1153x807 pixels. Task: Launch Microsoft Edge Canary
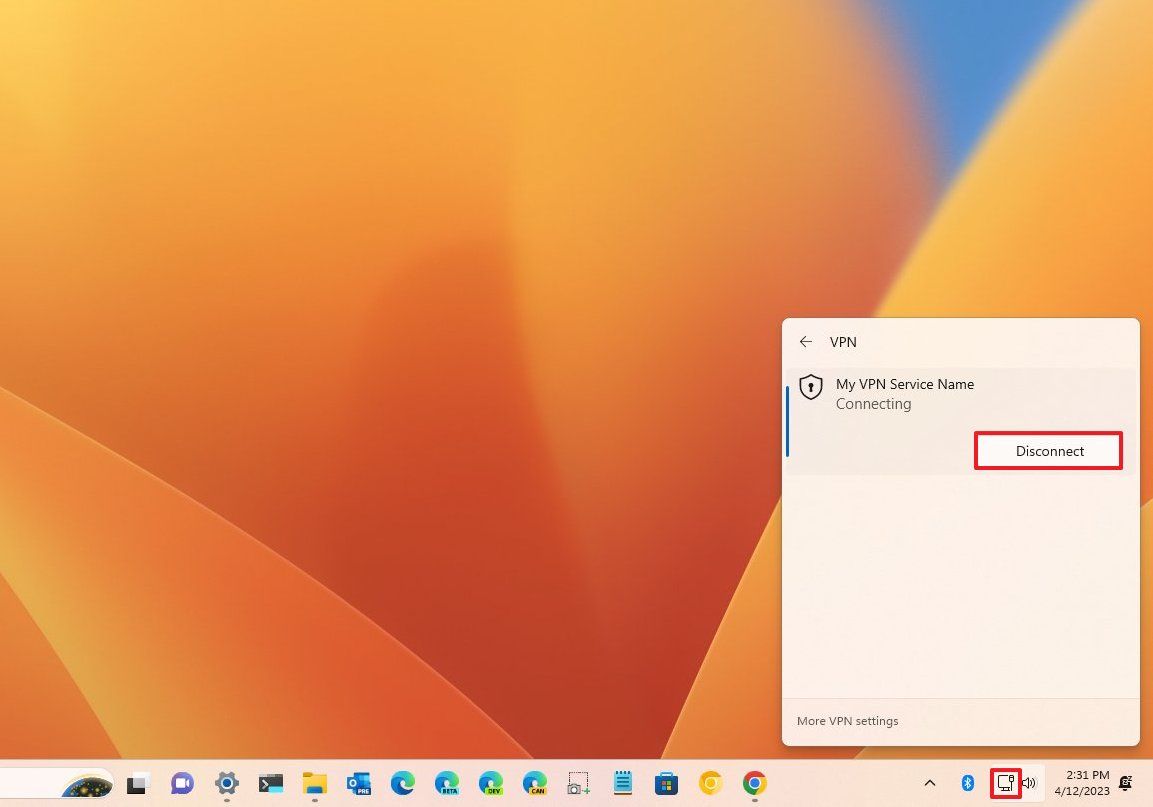click(535, 783)
